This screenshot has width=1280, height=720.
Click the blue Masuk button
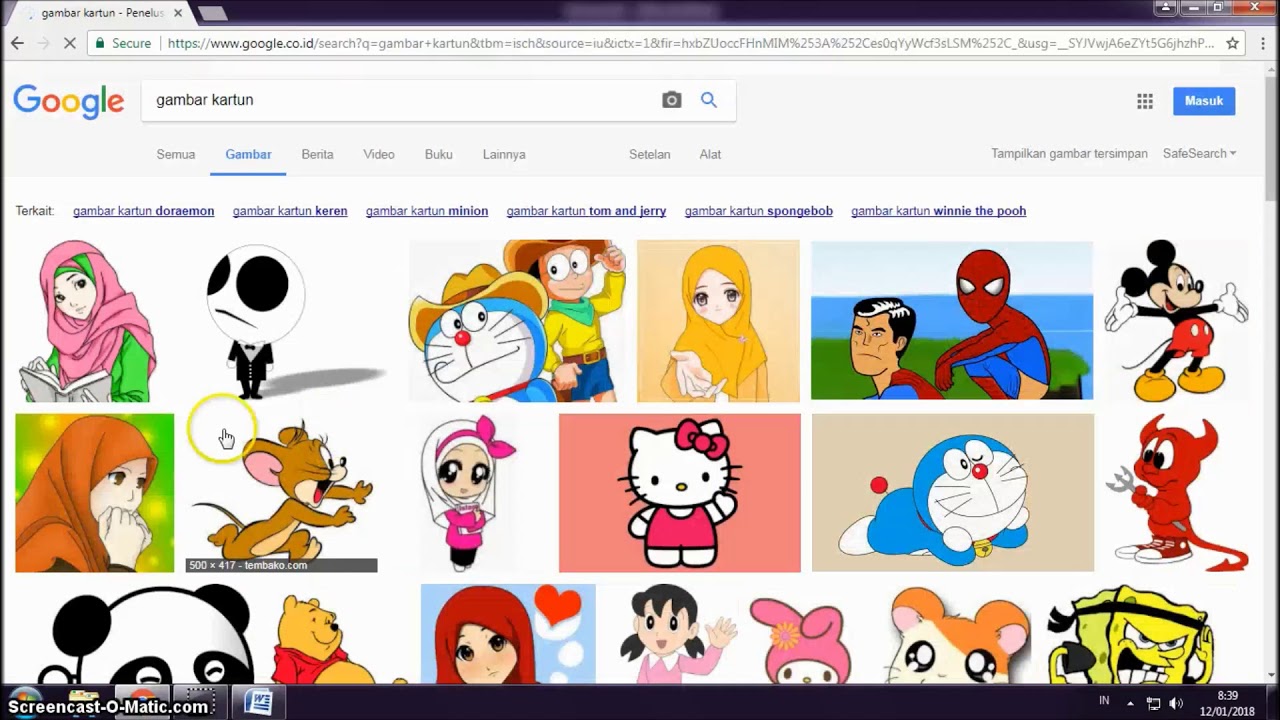(x=1204, y=101)
